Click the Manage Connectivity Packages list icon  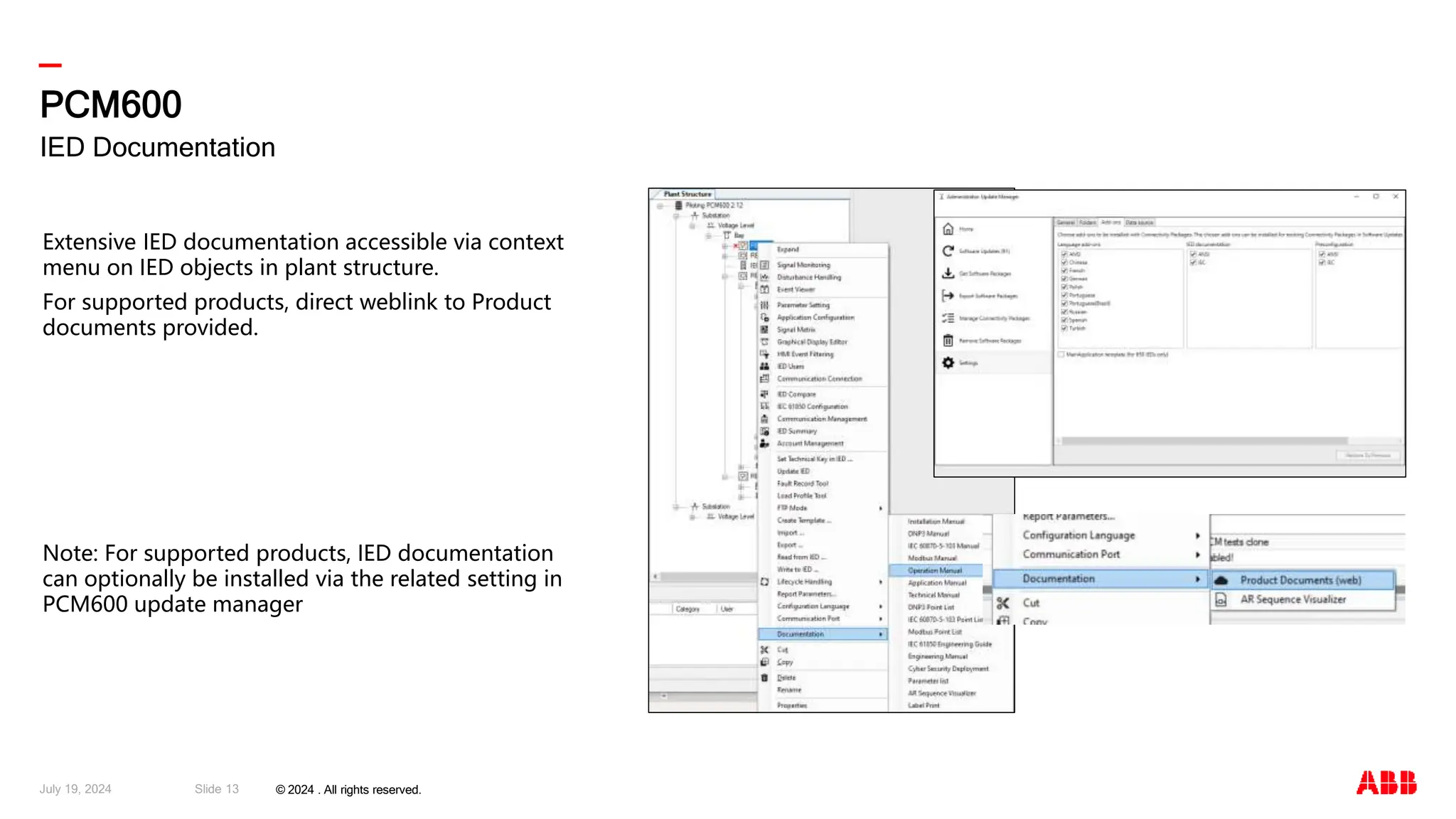click(948, 318)
